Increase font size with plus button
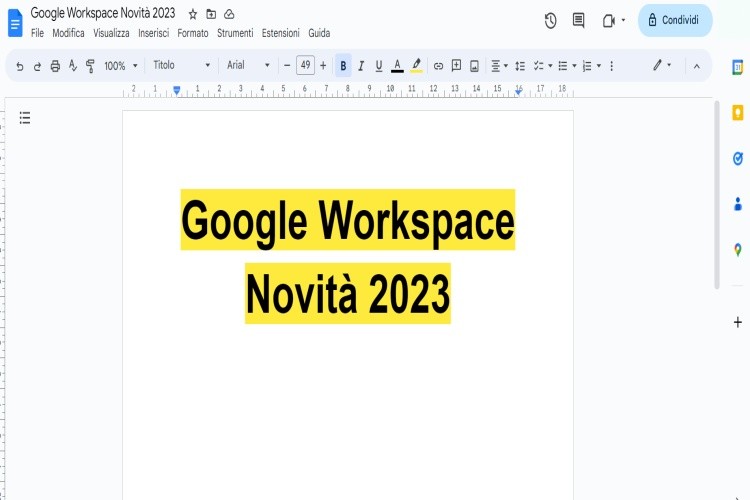This screenshot has width=750, height=500. [x=323, y=66]
